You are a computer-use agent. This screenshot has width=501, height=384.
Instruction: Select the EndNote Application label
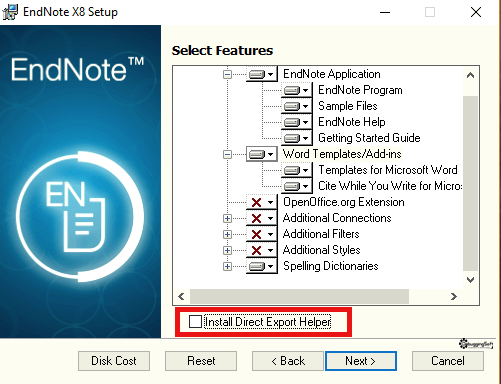click(x=332, y=74)
